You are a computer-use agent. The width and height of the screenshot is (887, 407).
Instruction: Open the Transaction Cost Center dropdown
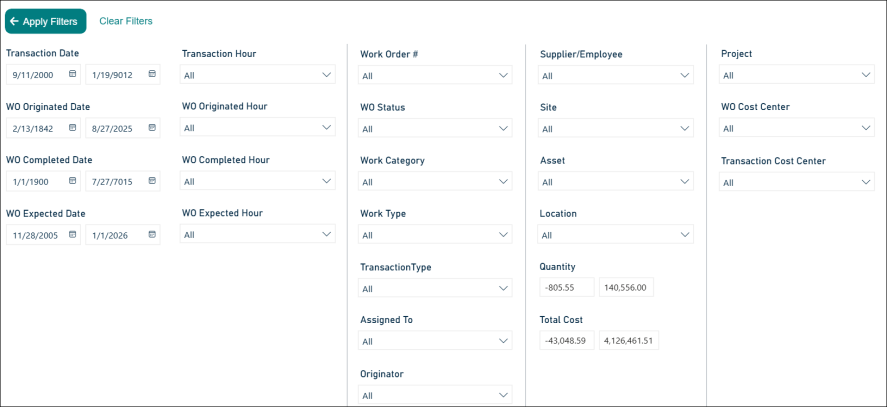[x=796, y=182]
